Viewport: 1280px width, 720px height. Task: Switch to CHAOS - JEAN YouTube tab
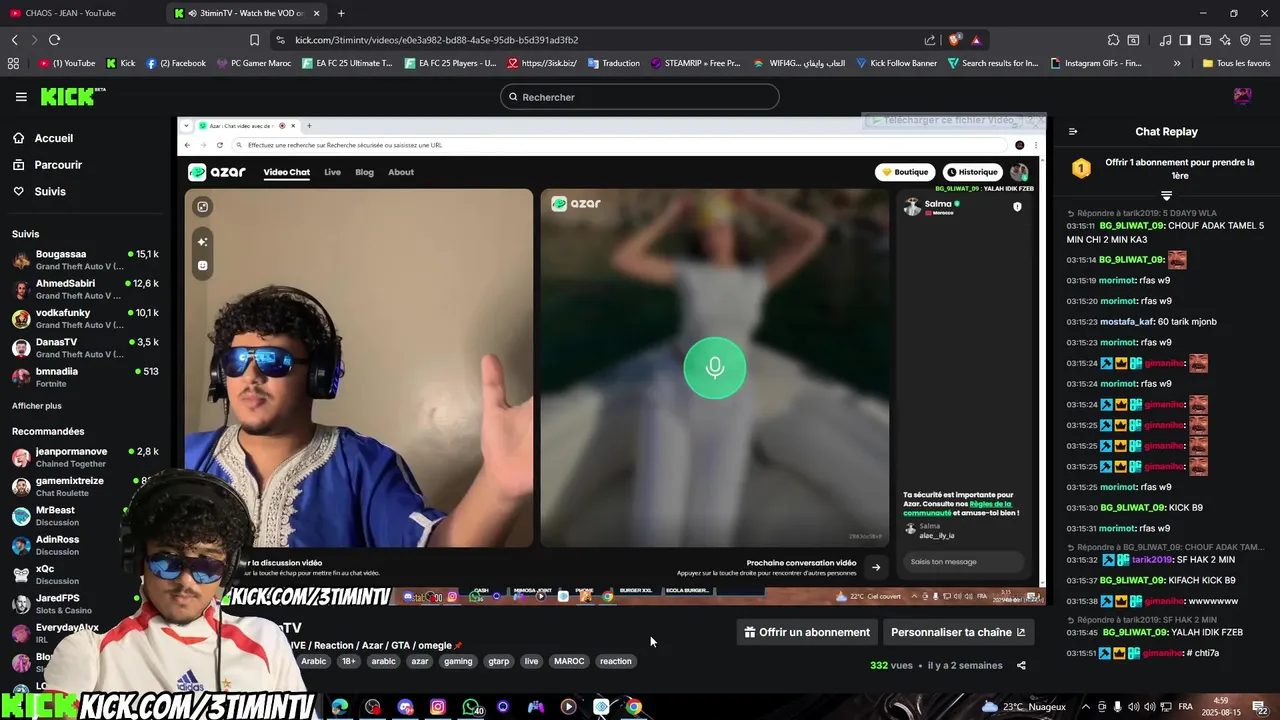pyautogui.click(x=80, y=13)
